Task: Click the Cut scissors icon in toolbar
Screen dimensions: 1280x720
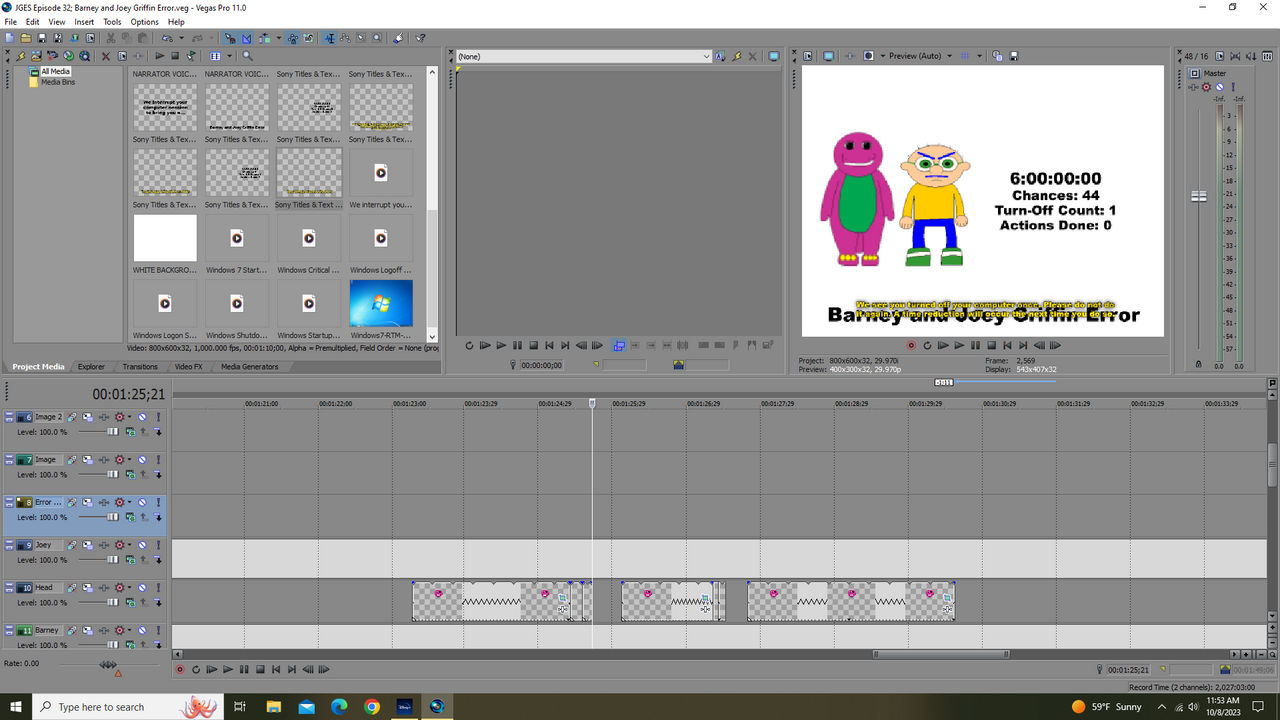Action: [x=110, y=38]
